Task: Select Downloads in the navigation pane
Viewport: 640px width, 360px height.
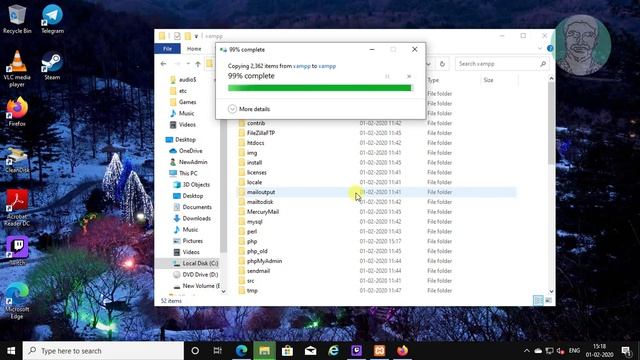Action: (192, 218)
